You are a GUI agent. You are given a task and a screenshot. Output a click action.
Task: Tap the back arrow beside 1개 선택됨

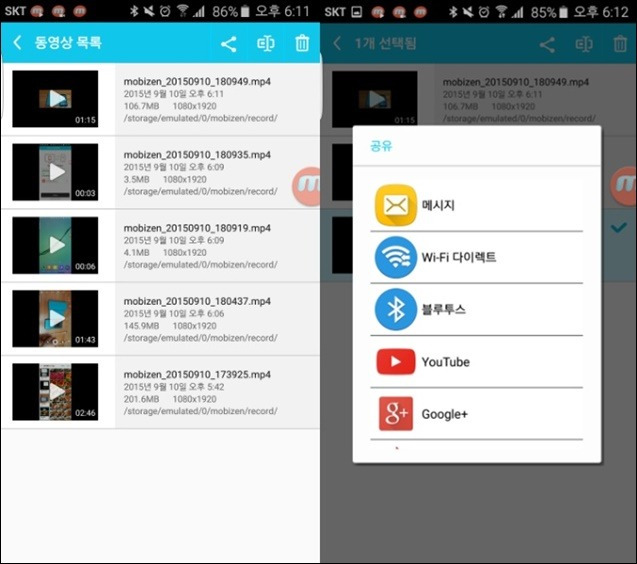click(337, 43)
